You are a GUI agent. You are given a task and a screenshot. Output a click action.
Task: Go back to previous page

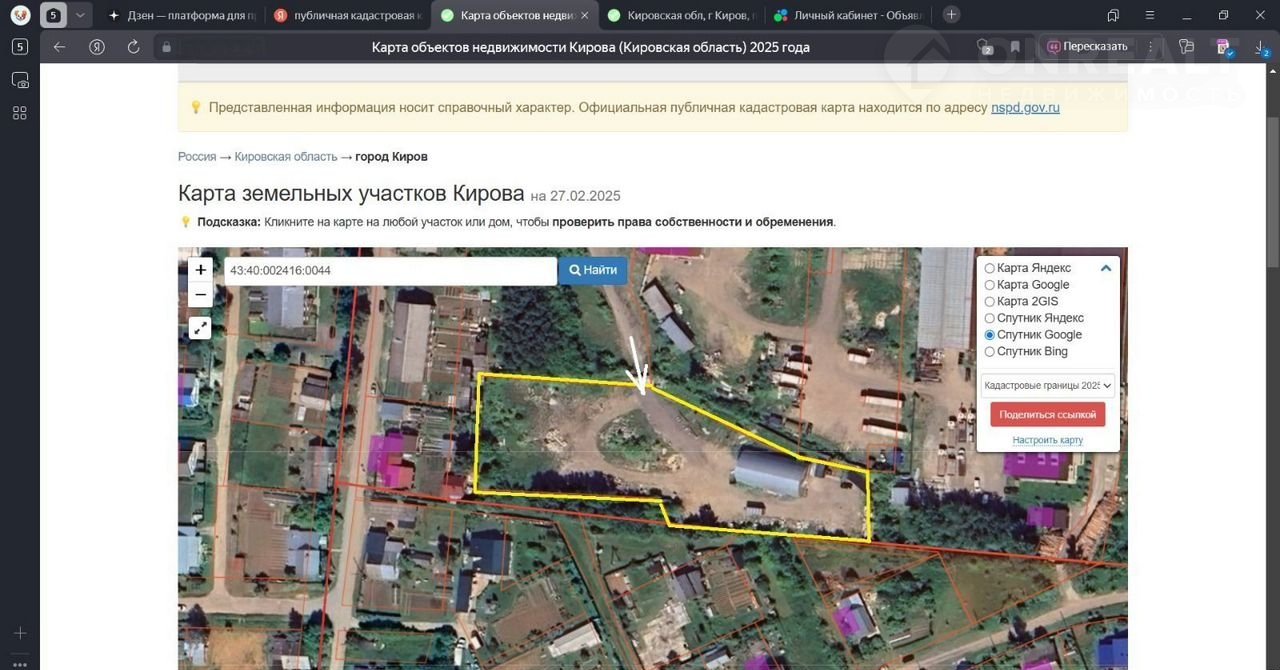tap(59, 47)
